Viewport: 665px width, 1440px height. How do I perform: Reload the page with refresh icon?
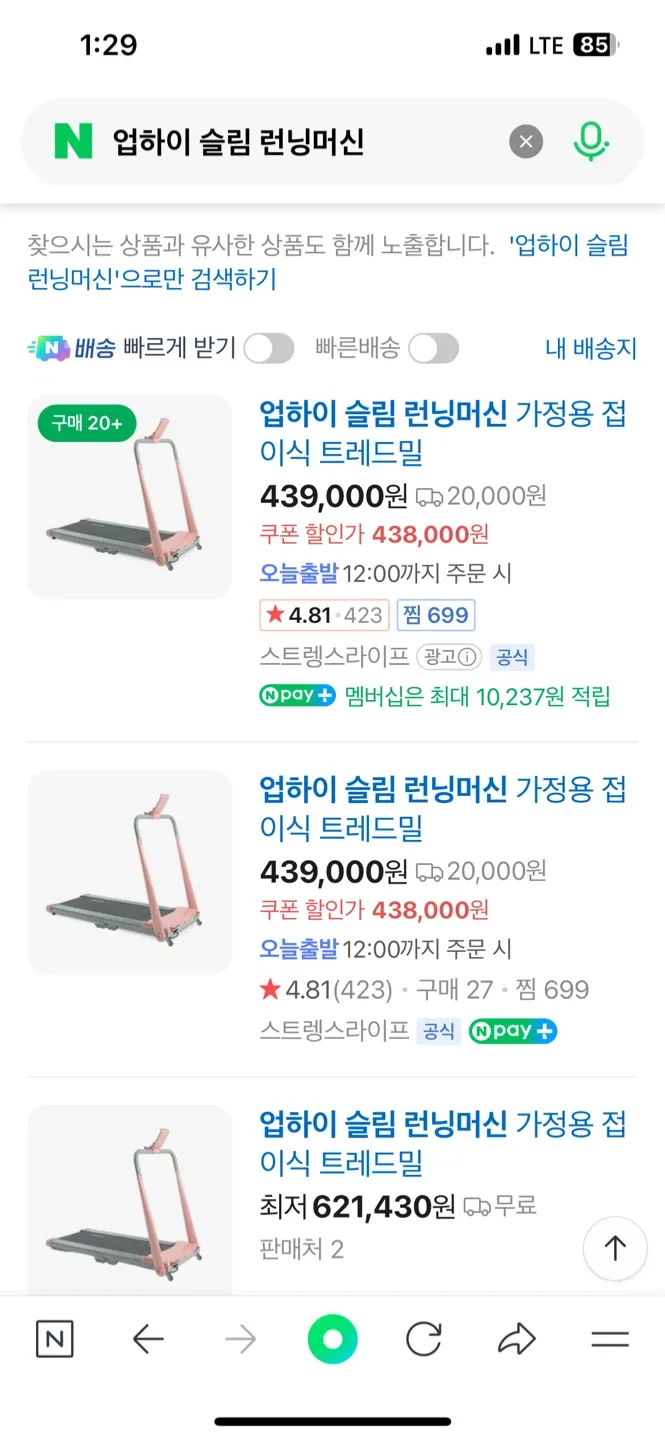pos(424,1339)
